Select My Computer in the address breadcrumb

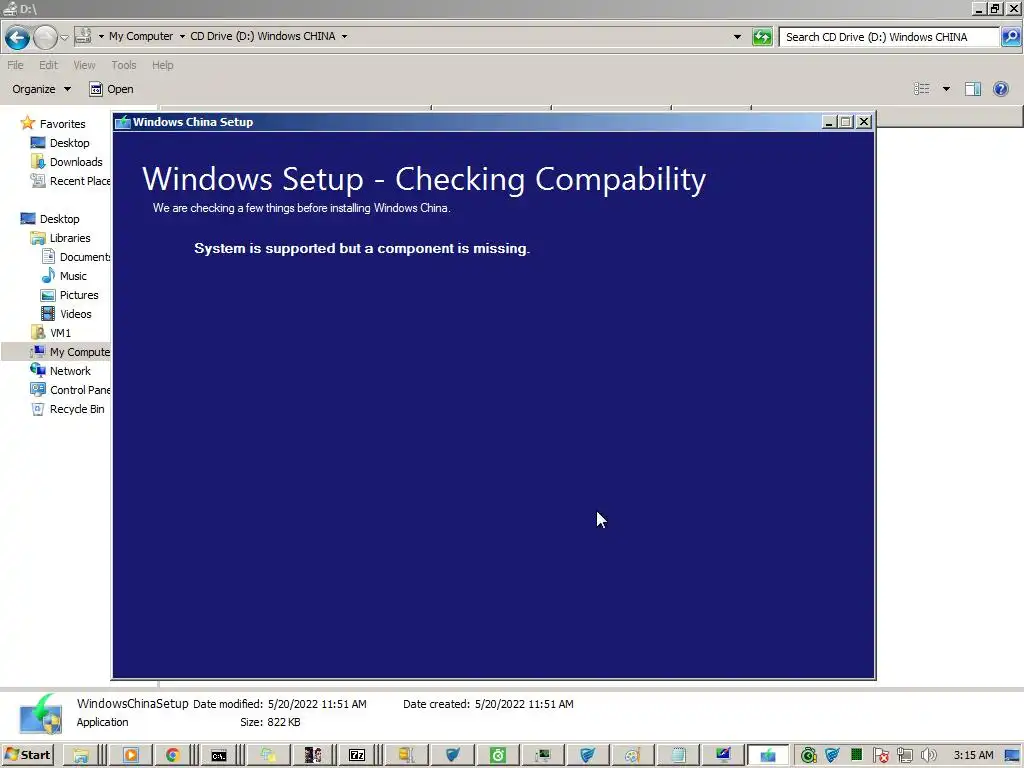[x=141, y=37]
